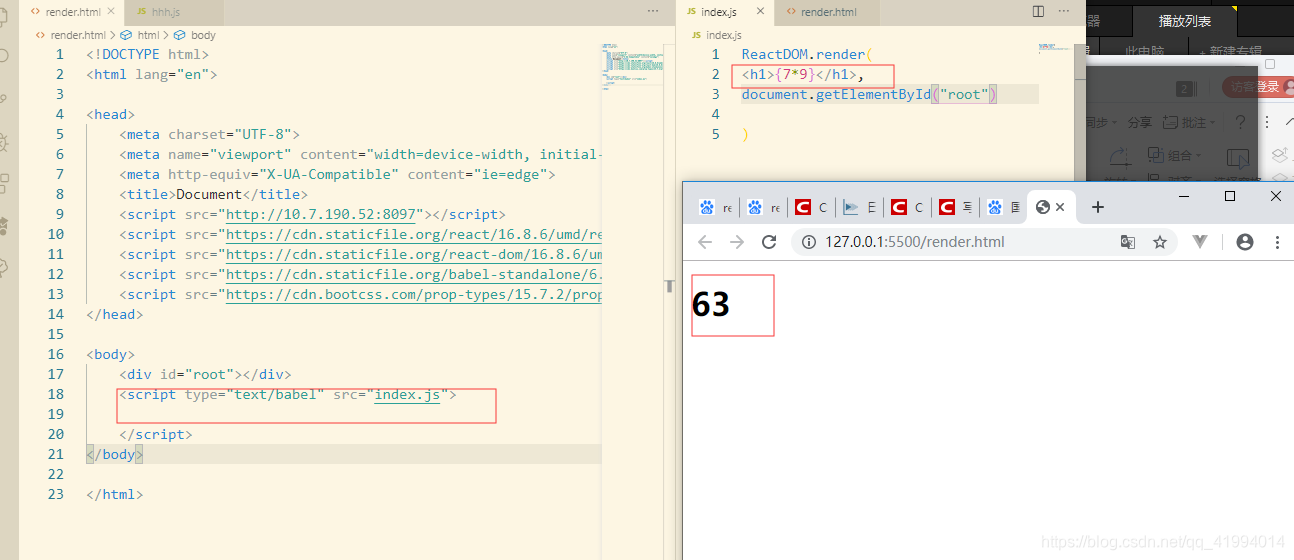Click the translate page icon in address bar
Screen dimensions: 1294x560
tap(1127, 242)
